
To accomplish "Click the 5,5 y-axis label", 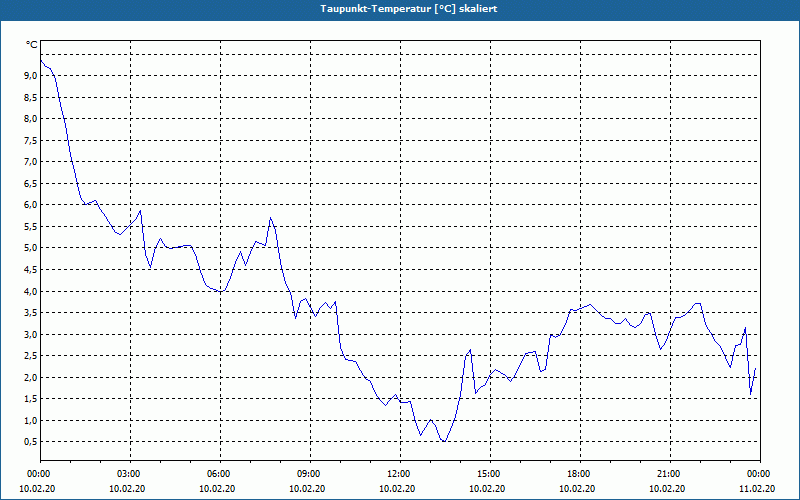I will [x=31, y=227].
